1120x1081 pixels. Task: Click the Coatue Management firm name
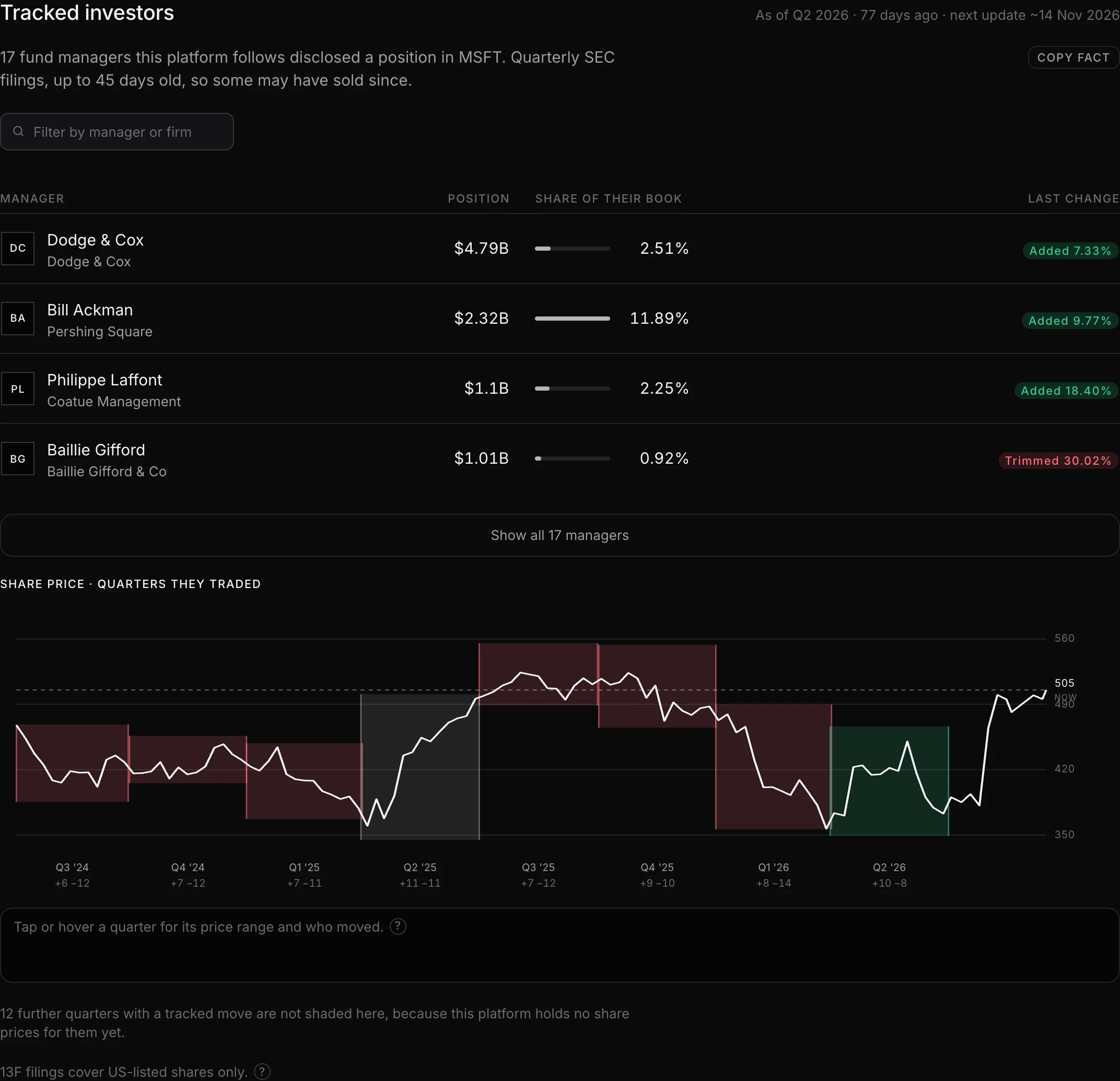[x=114, y=402]
